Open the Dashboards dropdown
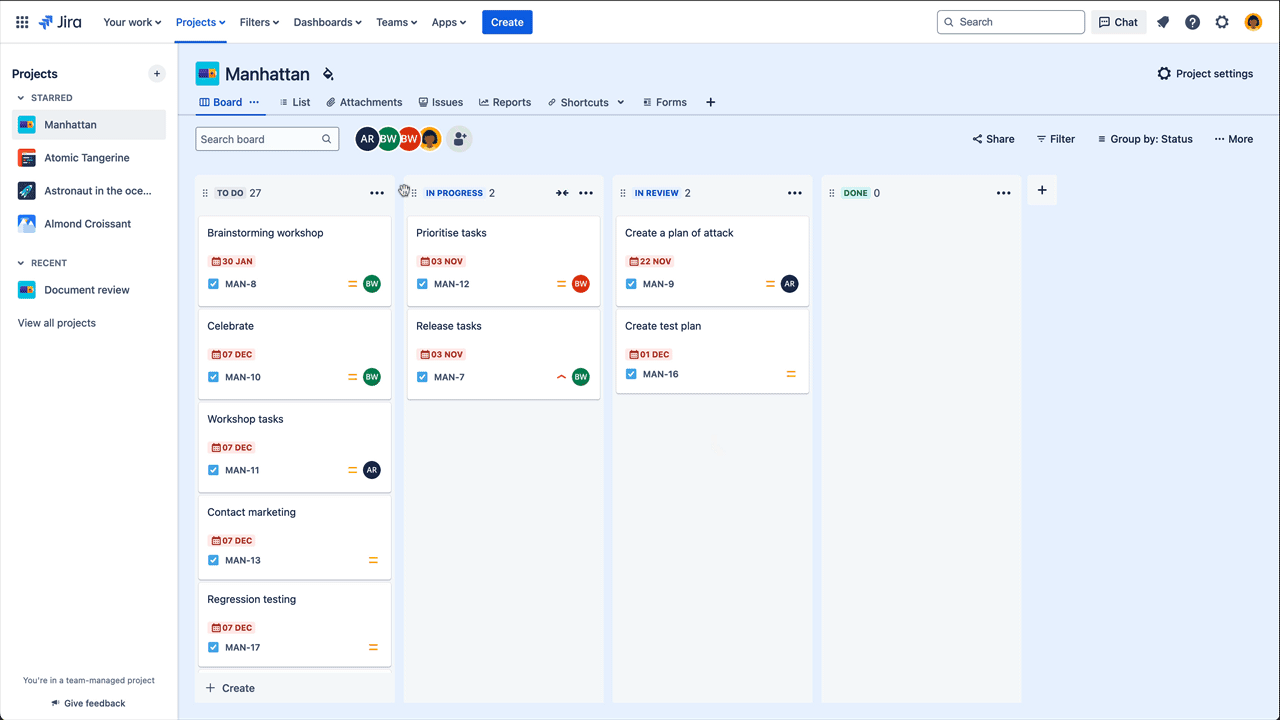The width and height of the screenshot is (1280, 720). click(328, 22)
